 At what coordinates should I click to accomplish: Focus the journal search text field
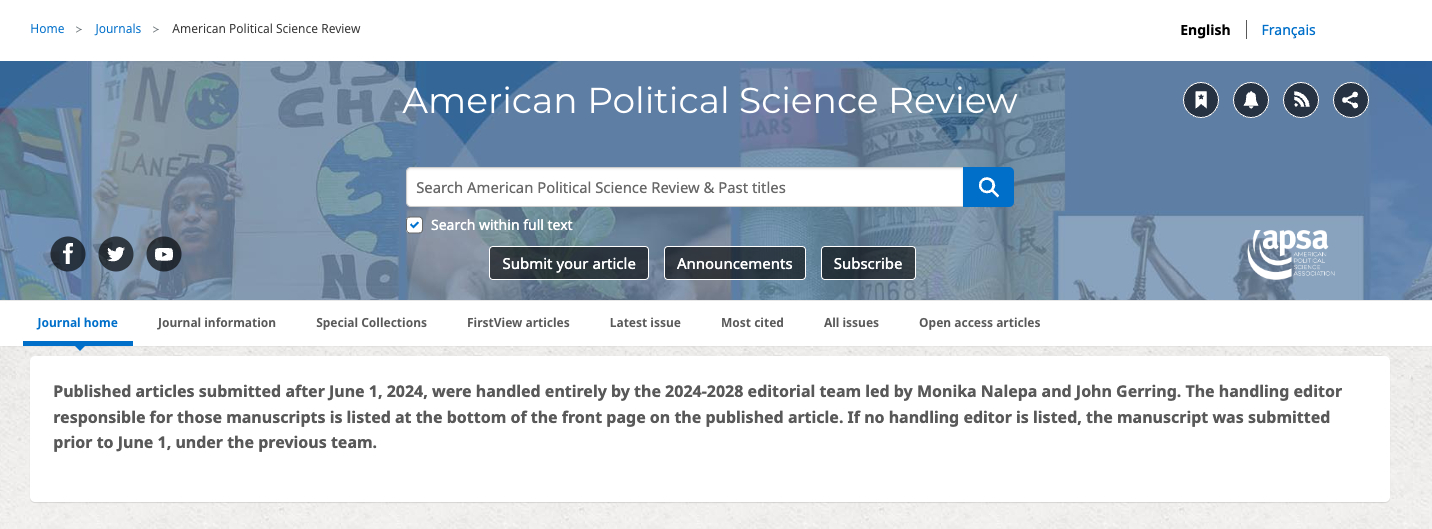pyautogui.click(x=684, y=187)
